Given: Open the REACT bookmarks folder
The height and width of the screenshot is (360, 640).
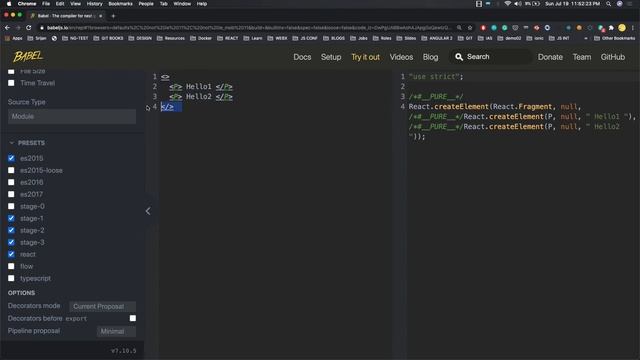Looking at the screenshot, I should tap(229, 38).
